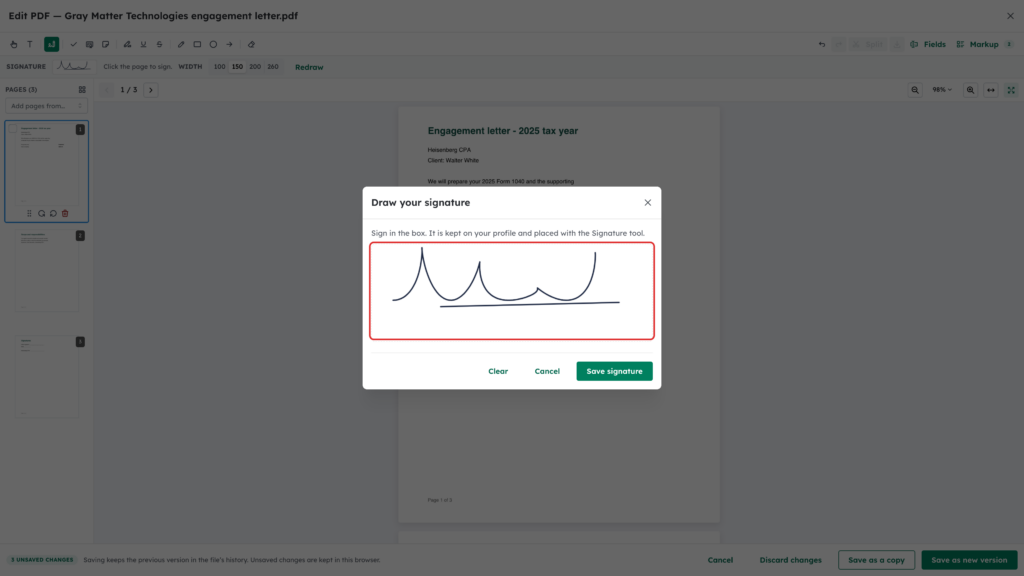The width and height of the screenshot is (1024, 576).
Task: Select the highlighter tool
Action: pos(127,44)
